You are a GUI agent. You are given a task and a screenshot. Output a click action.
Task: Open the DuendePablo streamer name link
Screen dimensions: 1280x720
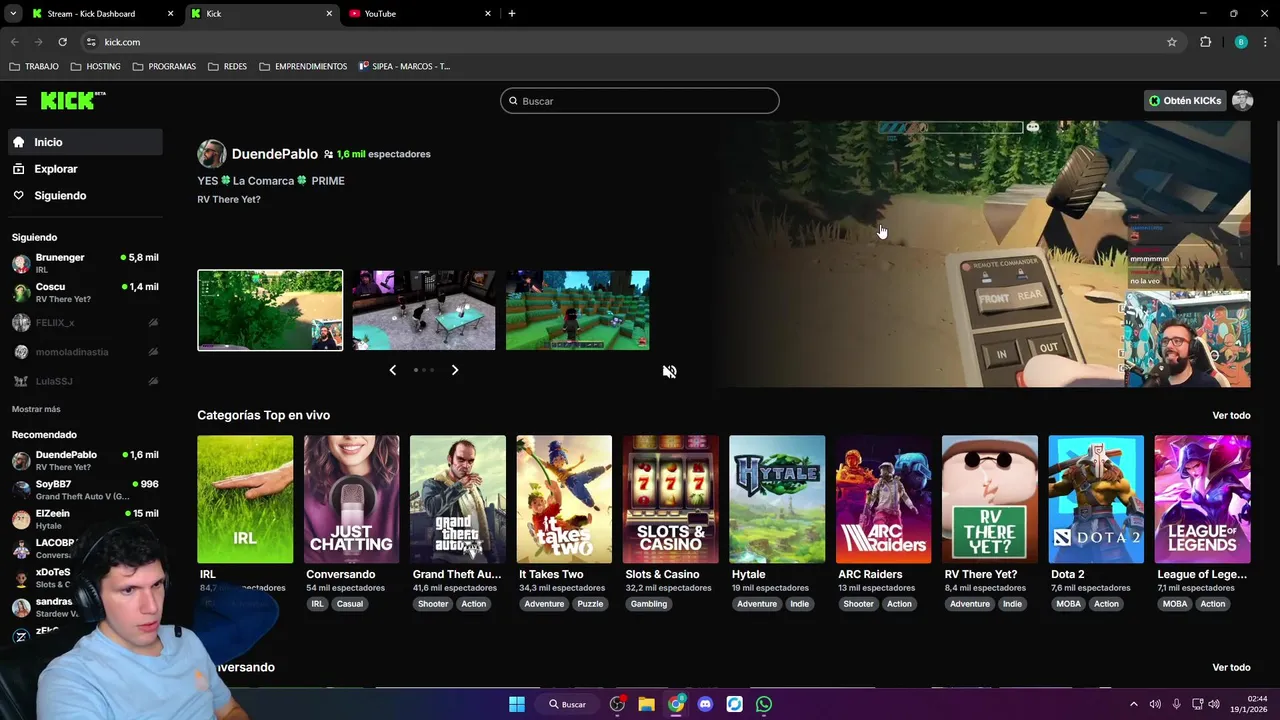click(275, 154)
